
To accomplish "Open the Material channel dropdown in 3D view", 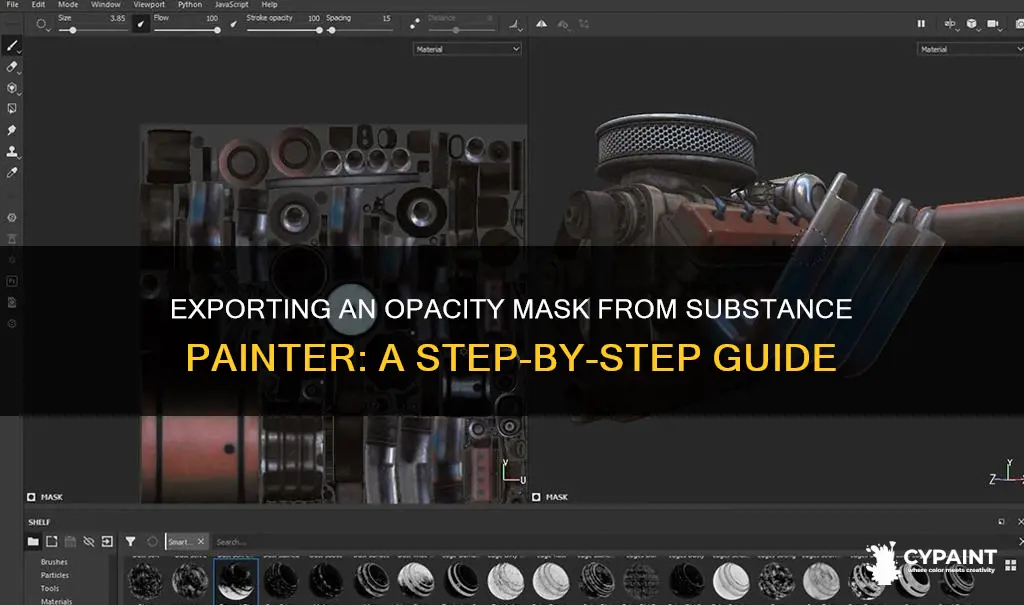I will tap(970, 49).
